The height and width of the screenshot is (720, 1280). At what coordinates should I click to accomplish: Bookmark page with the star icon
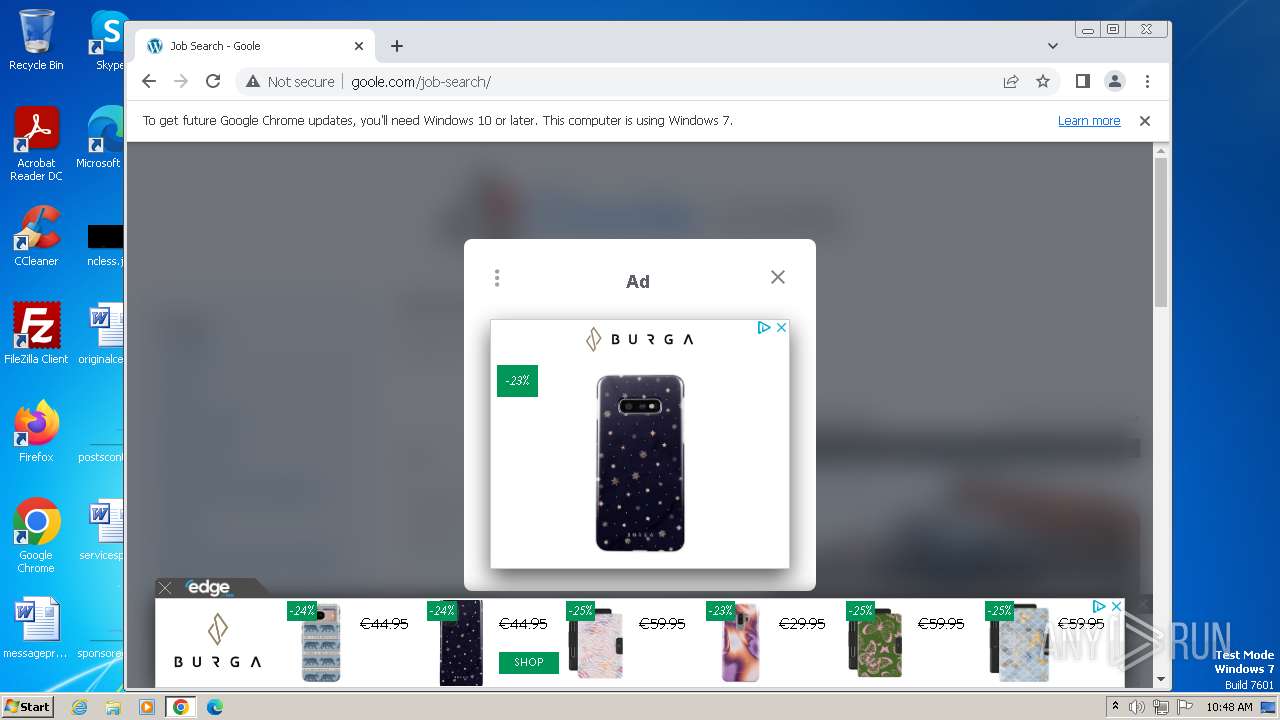[1043, 82]
